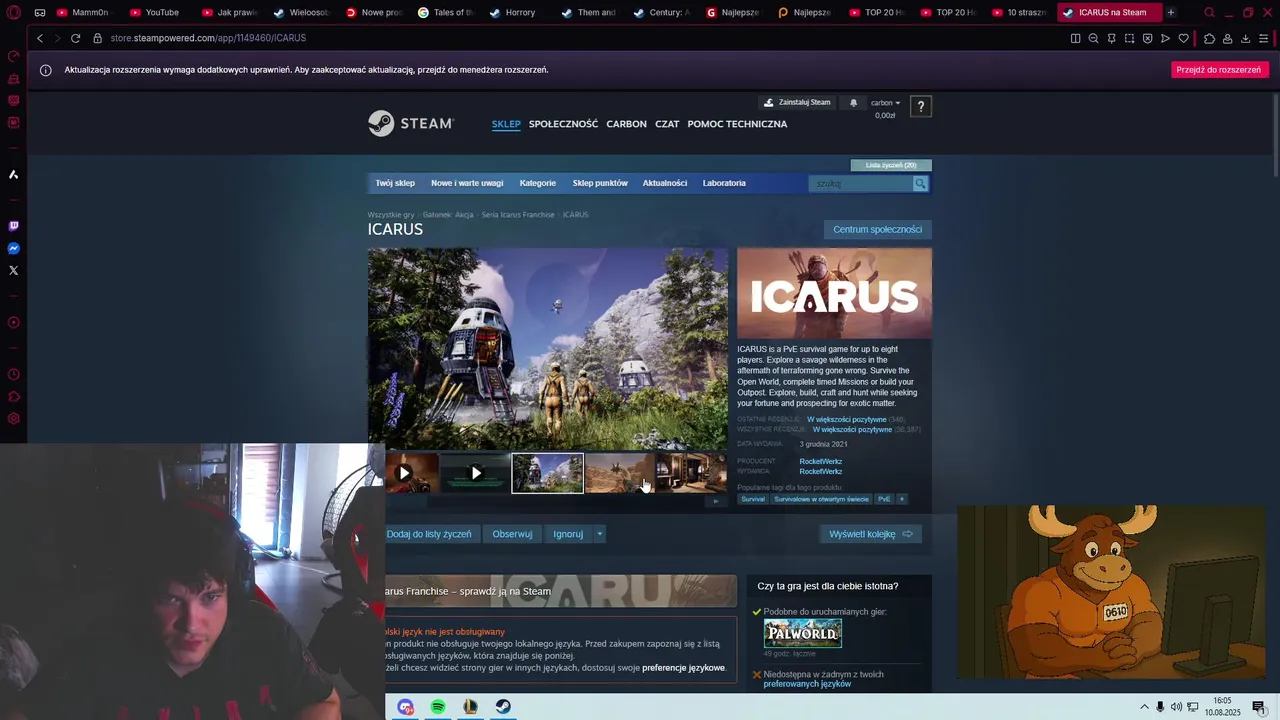
Task: Select SPOŁECZNOŚĆ in Steam top navigation
Action: point(563,124)
